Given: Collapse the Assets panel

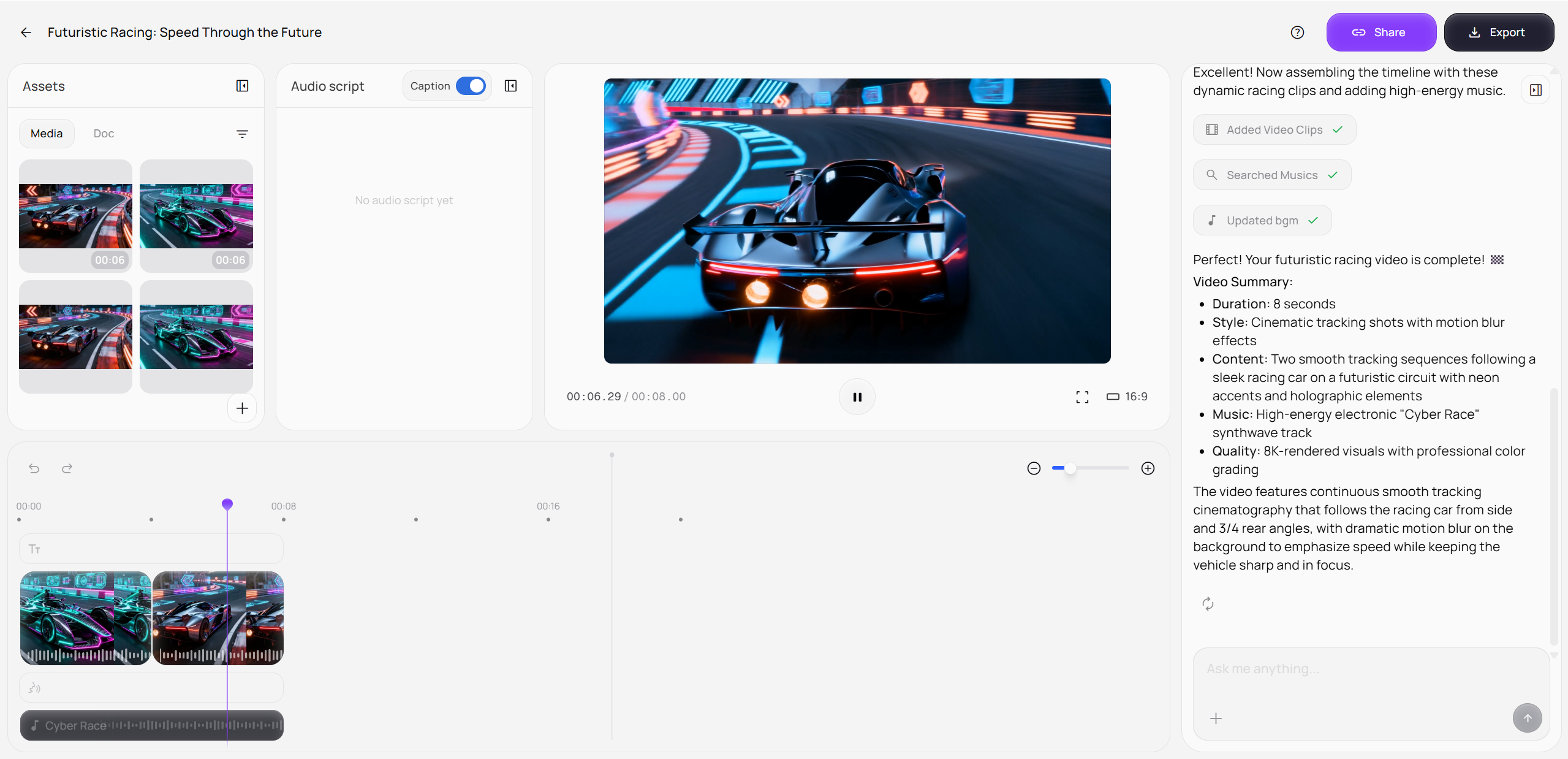Looking at the screenshot, I should pos(242,86).
